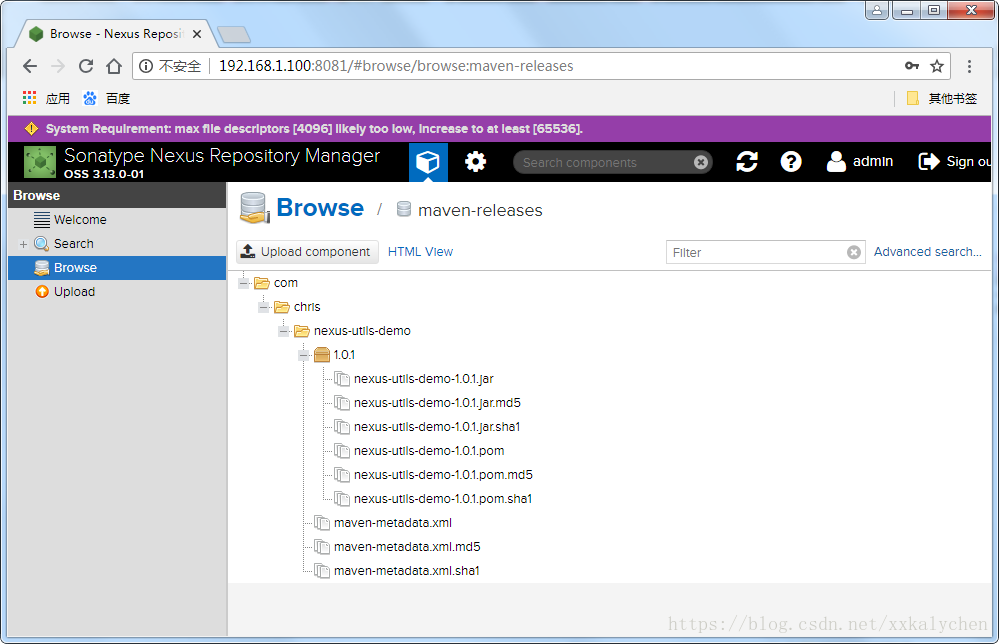Select nexus-utils-demo-1.0.1.pom.sha1 file
Viewport: 999px width, 644px height.
(x=443, y=499)
